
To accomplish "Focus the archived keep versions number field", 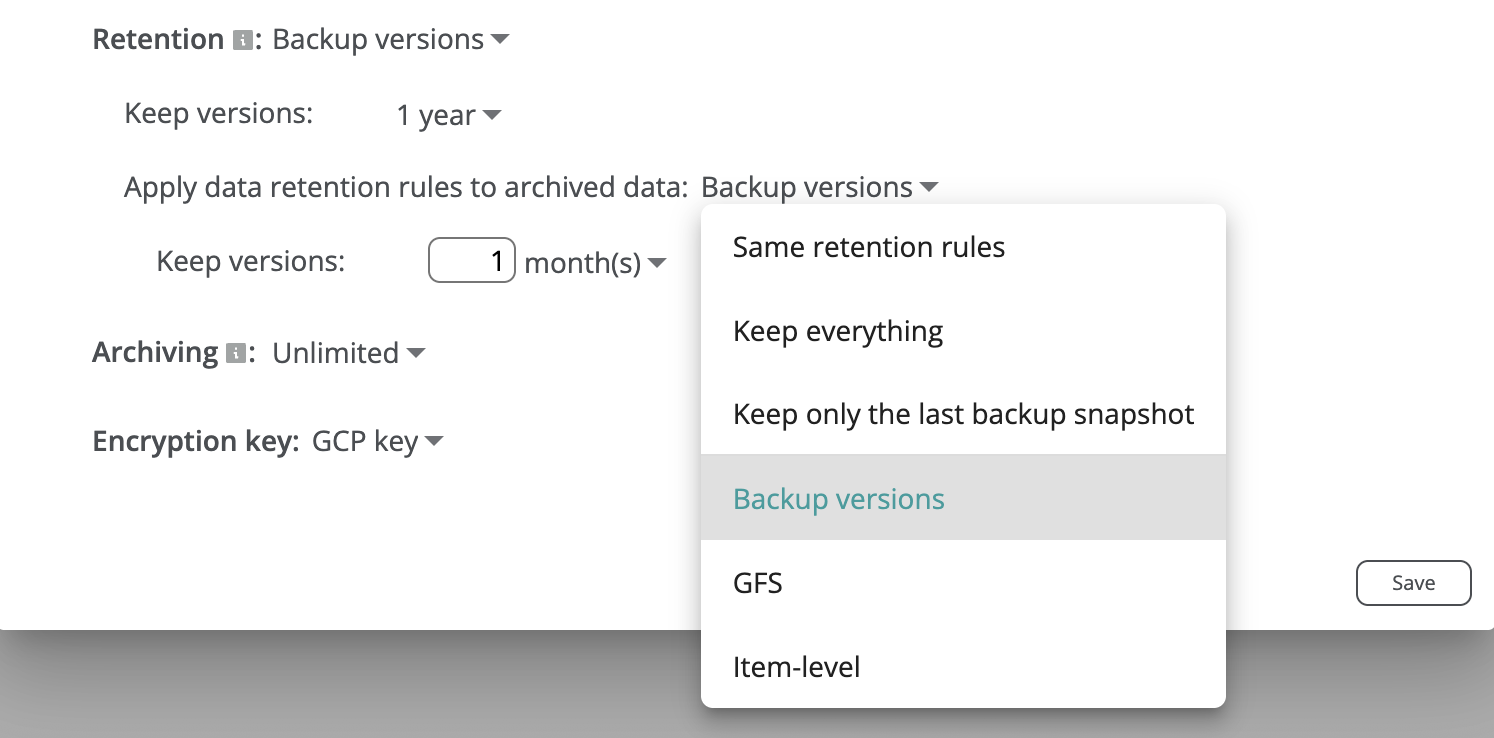I will (x=471, y=262).
